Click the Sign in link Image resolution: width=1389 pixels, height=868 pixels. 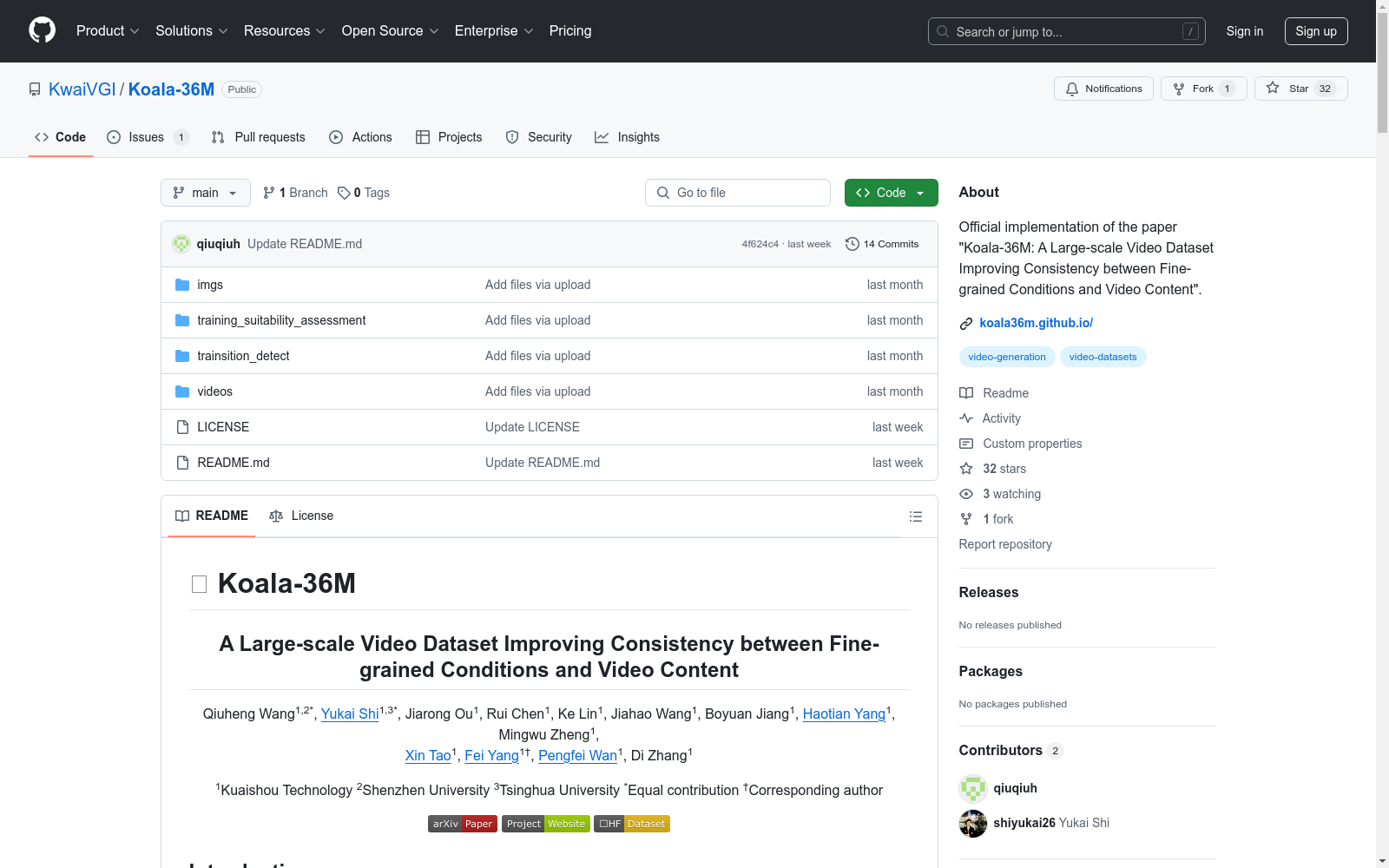pyautogui.click(x=1245, y=31)
